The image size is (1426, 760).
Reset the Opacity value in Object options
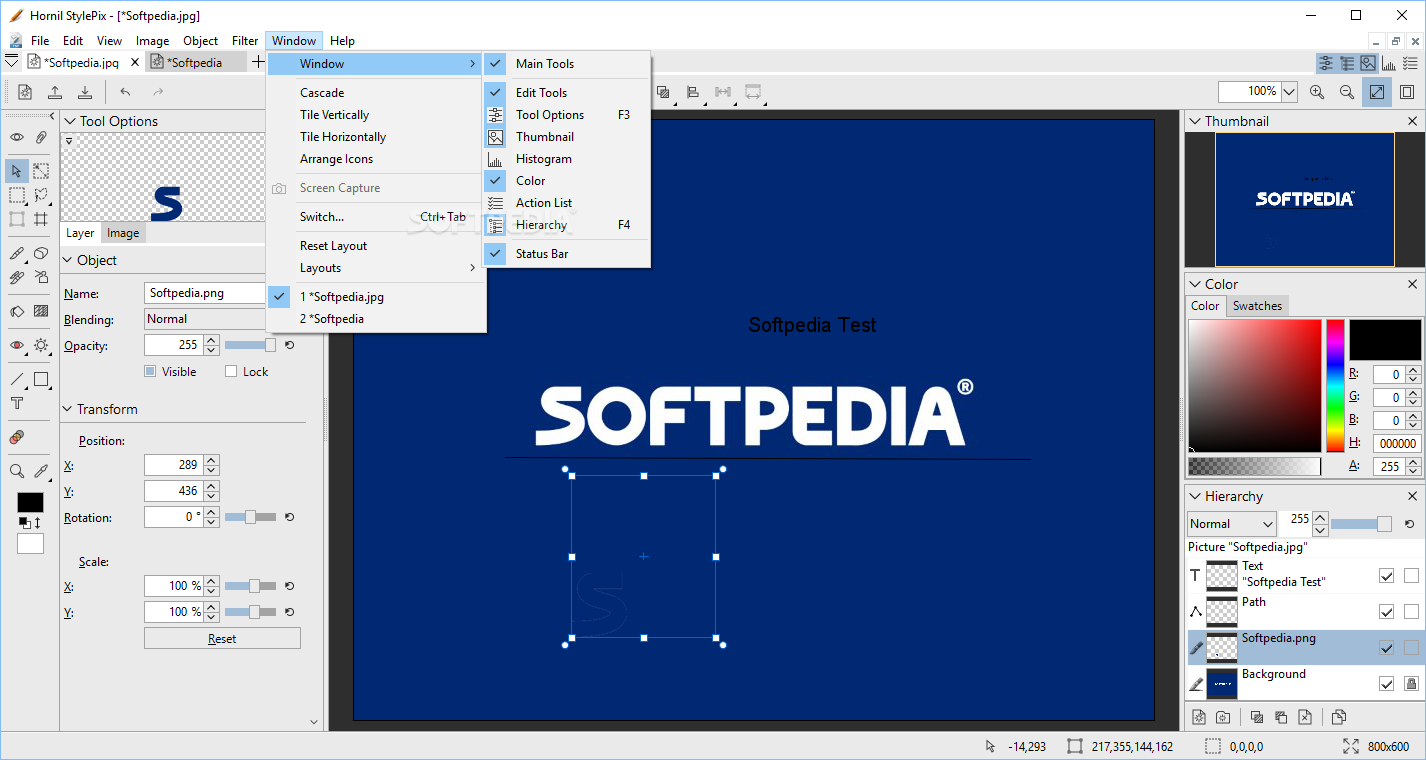click(289, 345)
